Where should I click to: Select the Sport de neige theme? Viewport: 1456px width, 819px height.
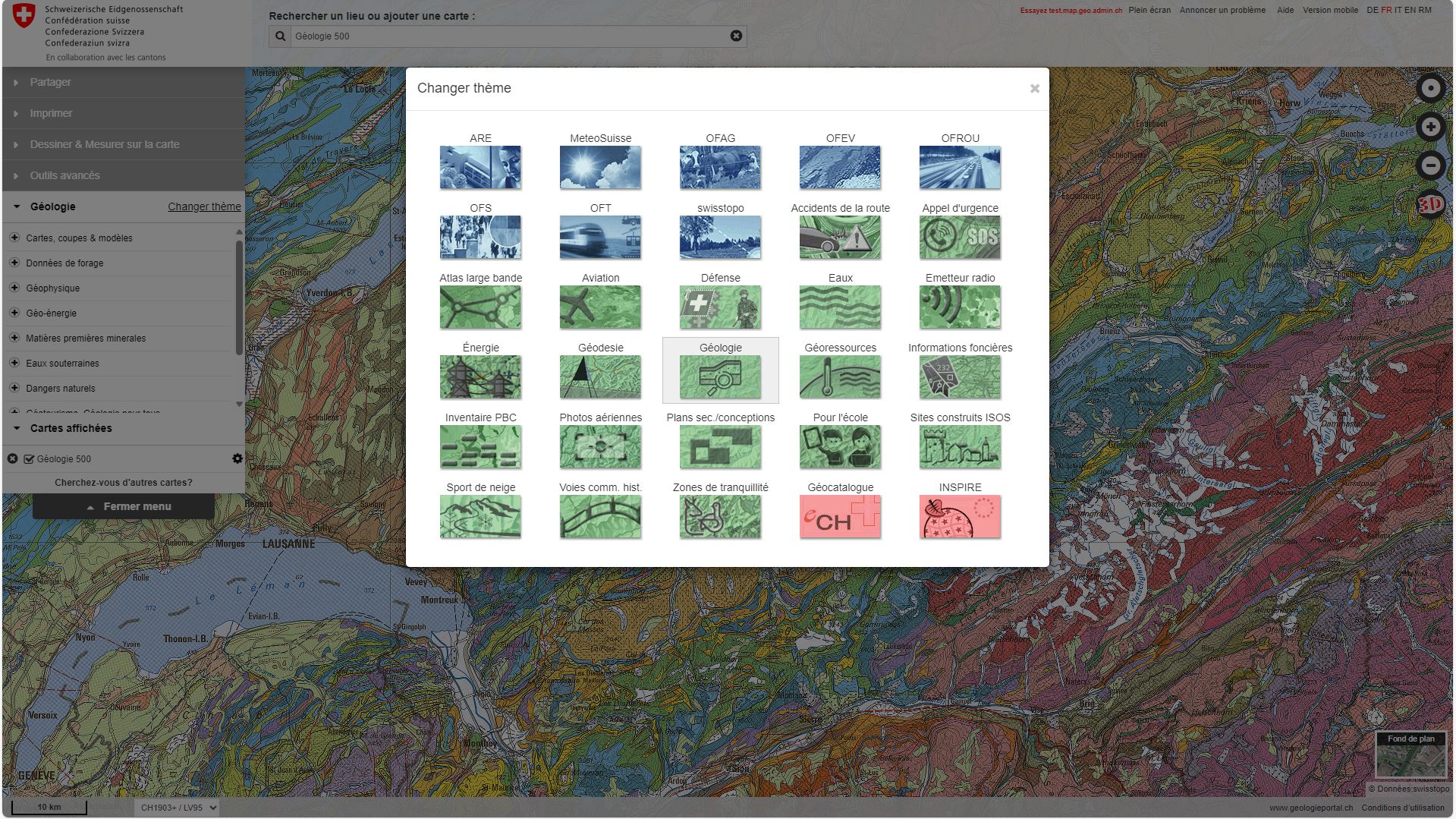coord(480,516)
